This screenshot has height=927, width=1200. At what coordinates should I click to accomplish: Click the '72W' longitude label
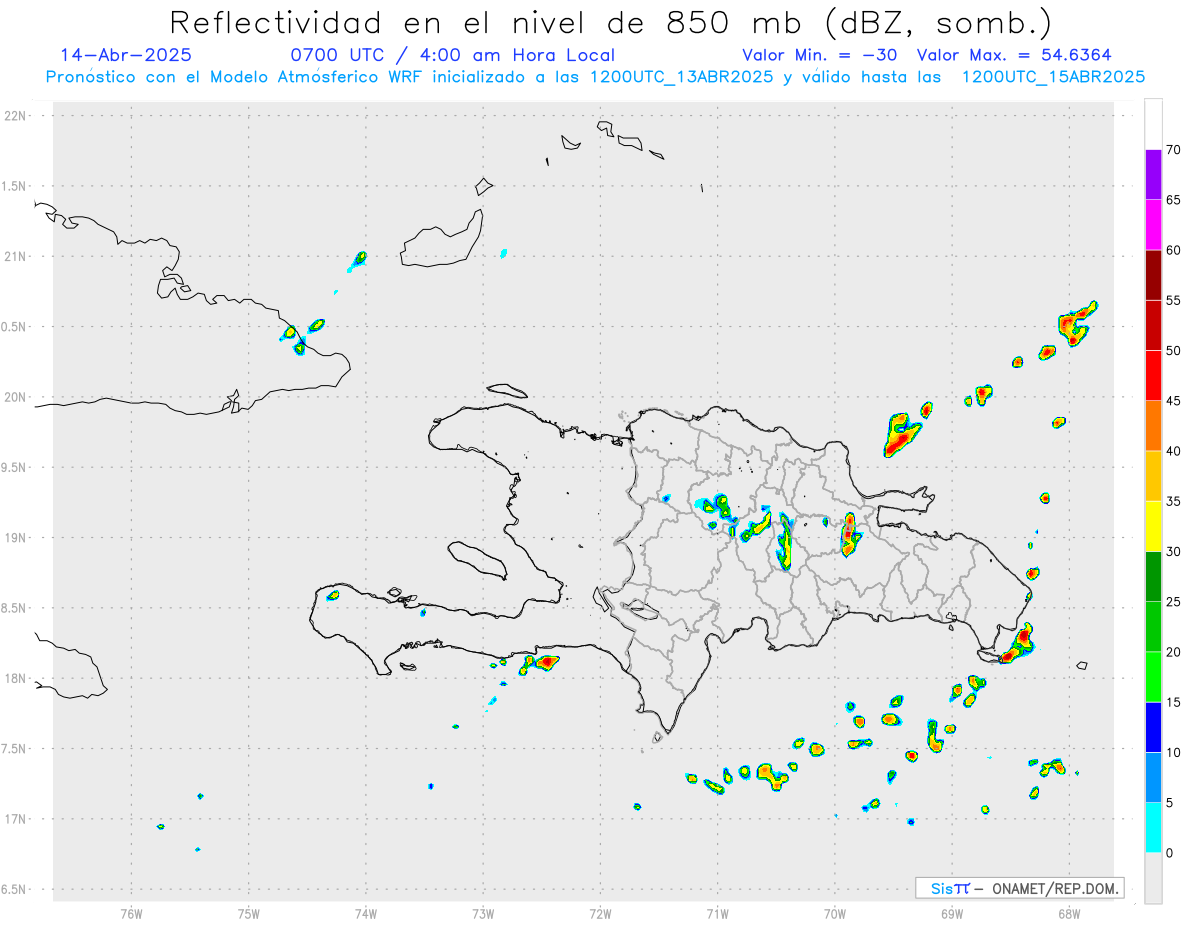[600, 913]
